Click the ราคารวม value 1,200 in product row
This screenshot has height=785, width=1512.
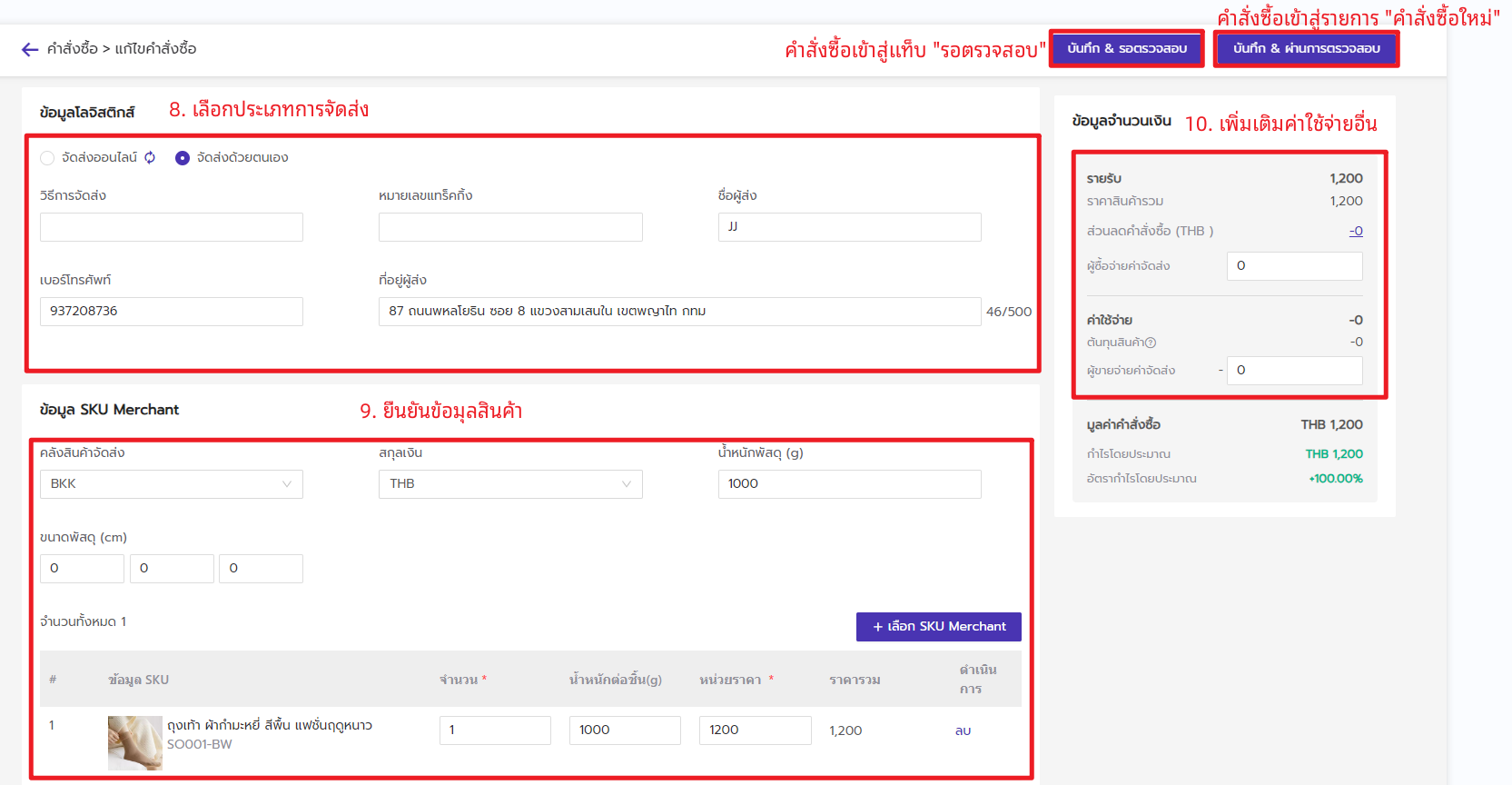pyautogui.click(x=845, y=730)
